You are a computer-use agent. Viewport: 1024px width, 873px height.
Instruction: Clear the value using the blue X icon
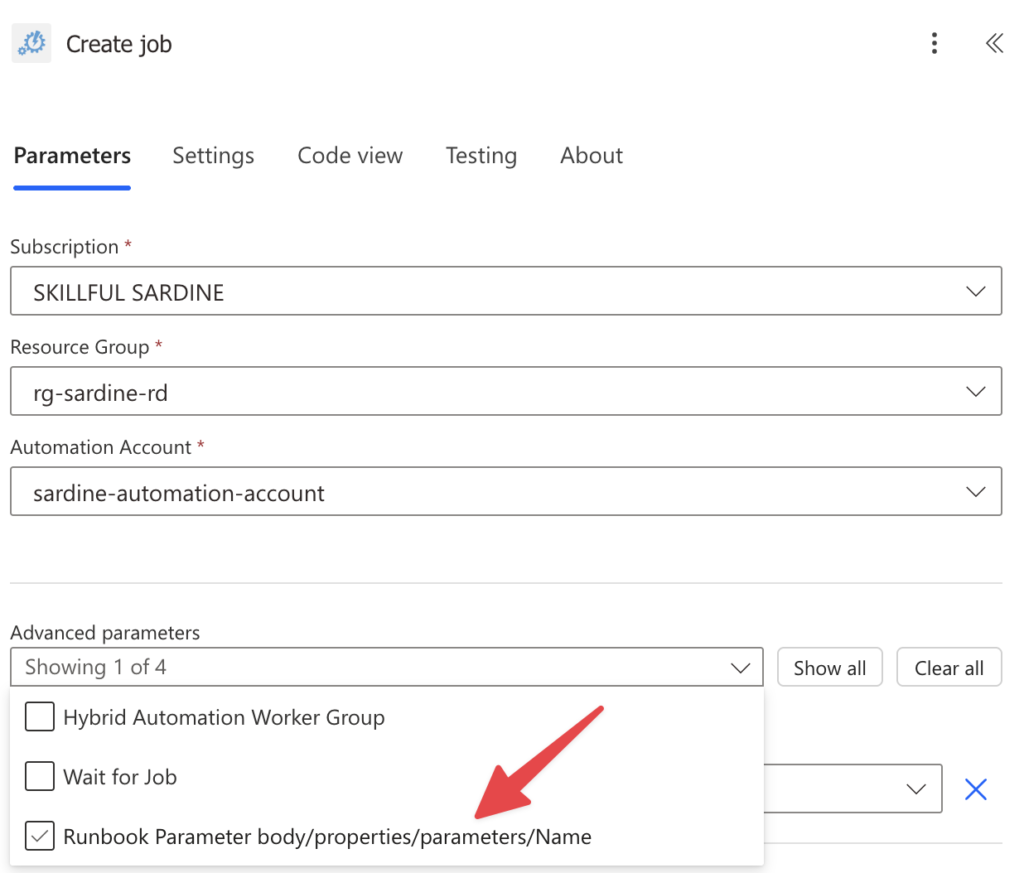tap(975, 789)
